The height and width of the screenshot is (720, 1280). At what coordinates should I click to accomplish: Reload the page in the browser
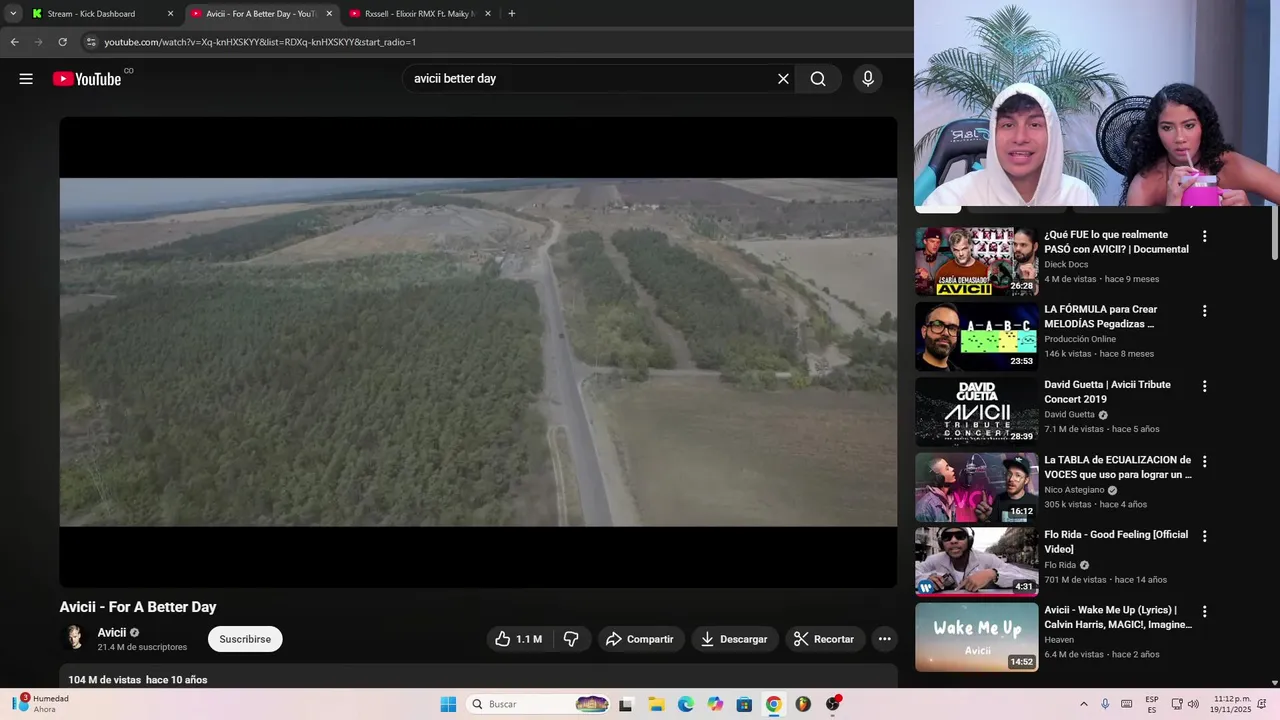point(62,42)
